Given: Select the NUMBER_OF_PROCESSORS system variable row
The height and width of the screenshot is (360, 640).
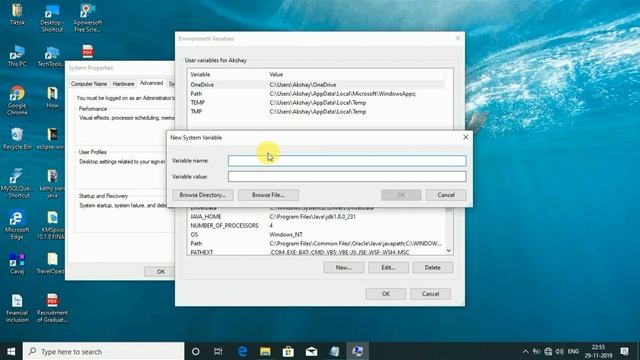Looking at the screenshot, I should (316, 226).
